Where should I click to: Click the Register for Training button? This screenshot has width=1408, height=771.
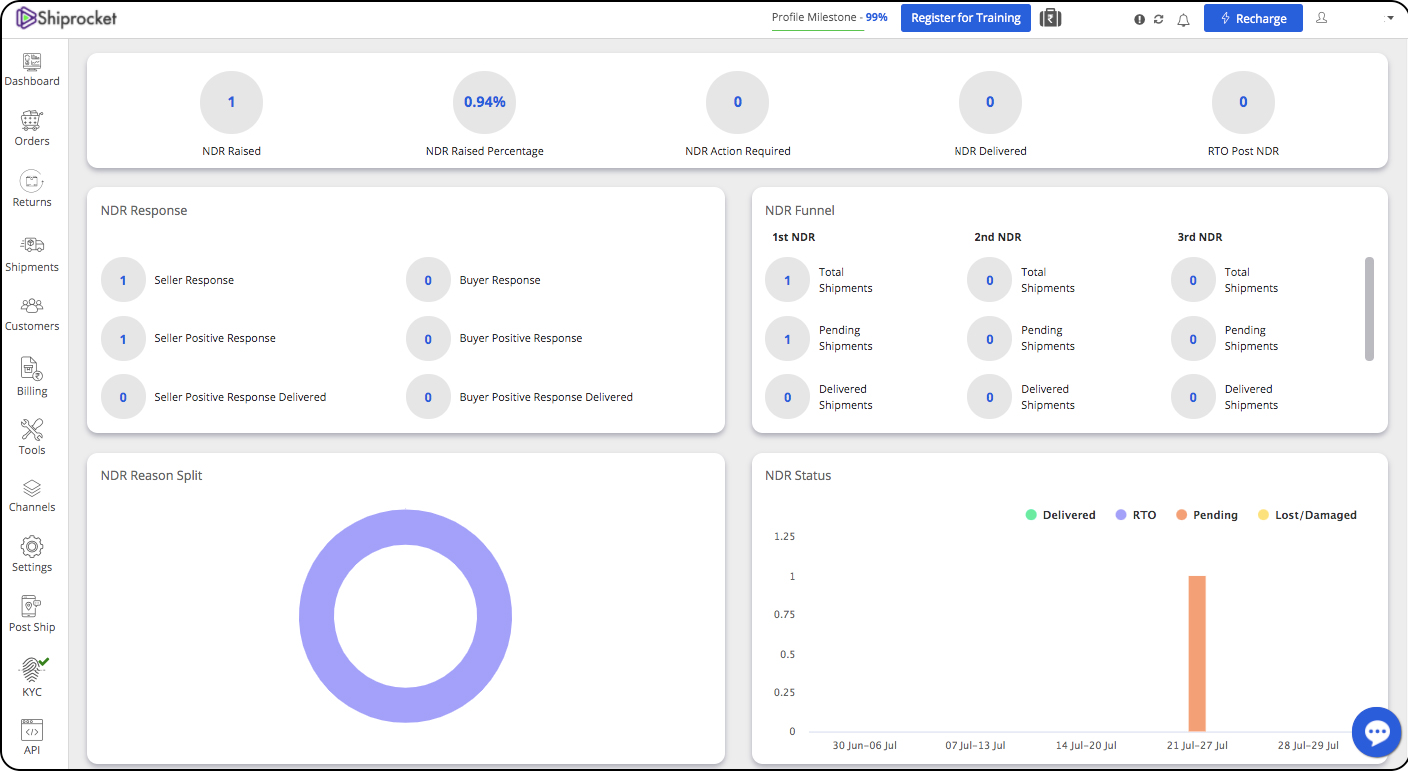[x=965, y=17]
